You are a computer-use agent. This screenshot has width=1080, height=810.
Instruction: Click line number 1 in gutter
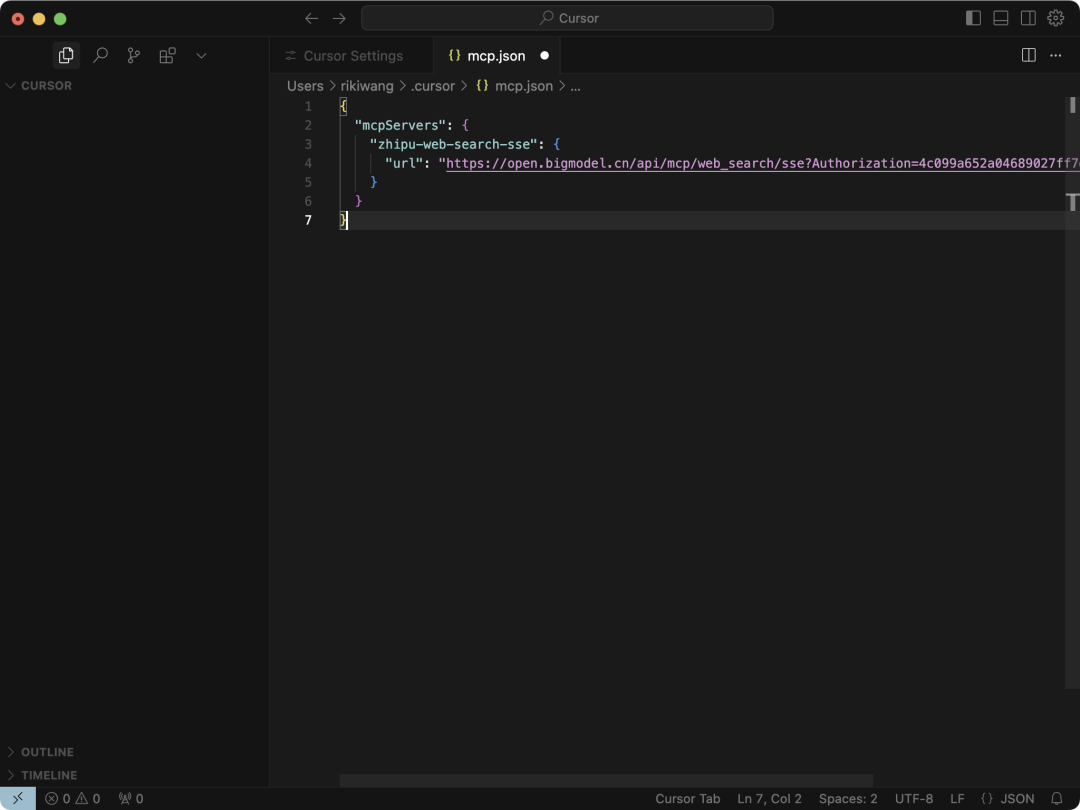(308, 106)
